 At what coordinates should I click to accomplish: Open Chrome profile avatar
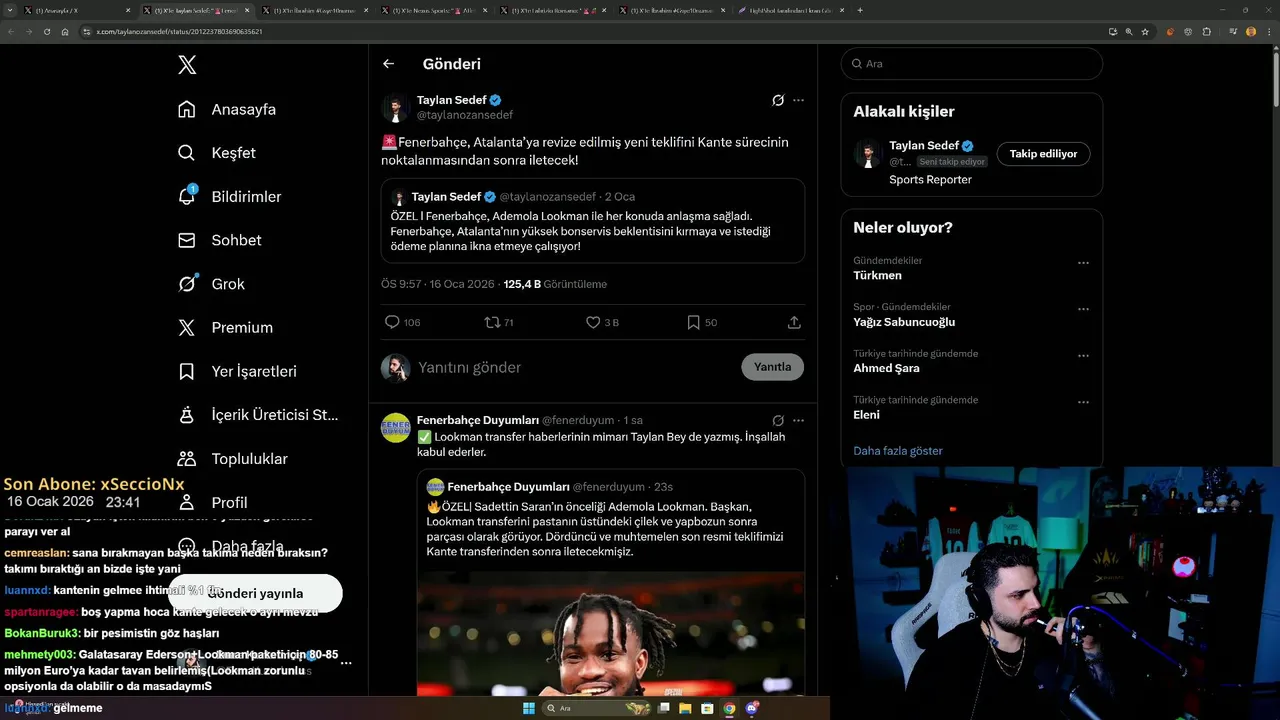[x=1251, y=31]
